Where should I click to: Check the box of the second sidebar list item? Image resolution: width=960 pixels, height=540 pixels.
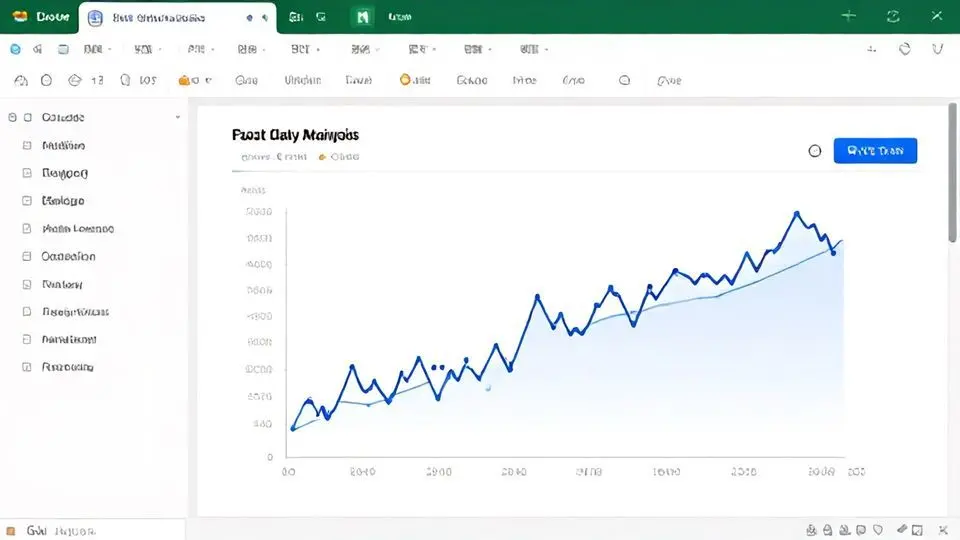pos(28,173)
